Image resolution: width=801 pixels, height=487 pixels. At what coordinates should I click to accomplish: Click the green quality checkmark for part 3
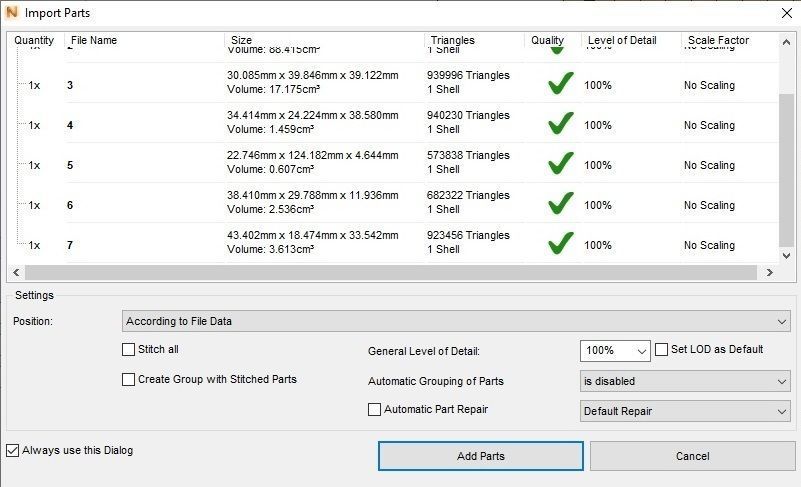coord(560,84)
